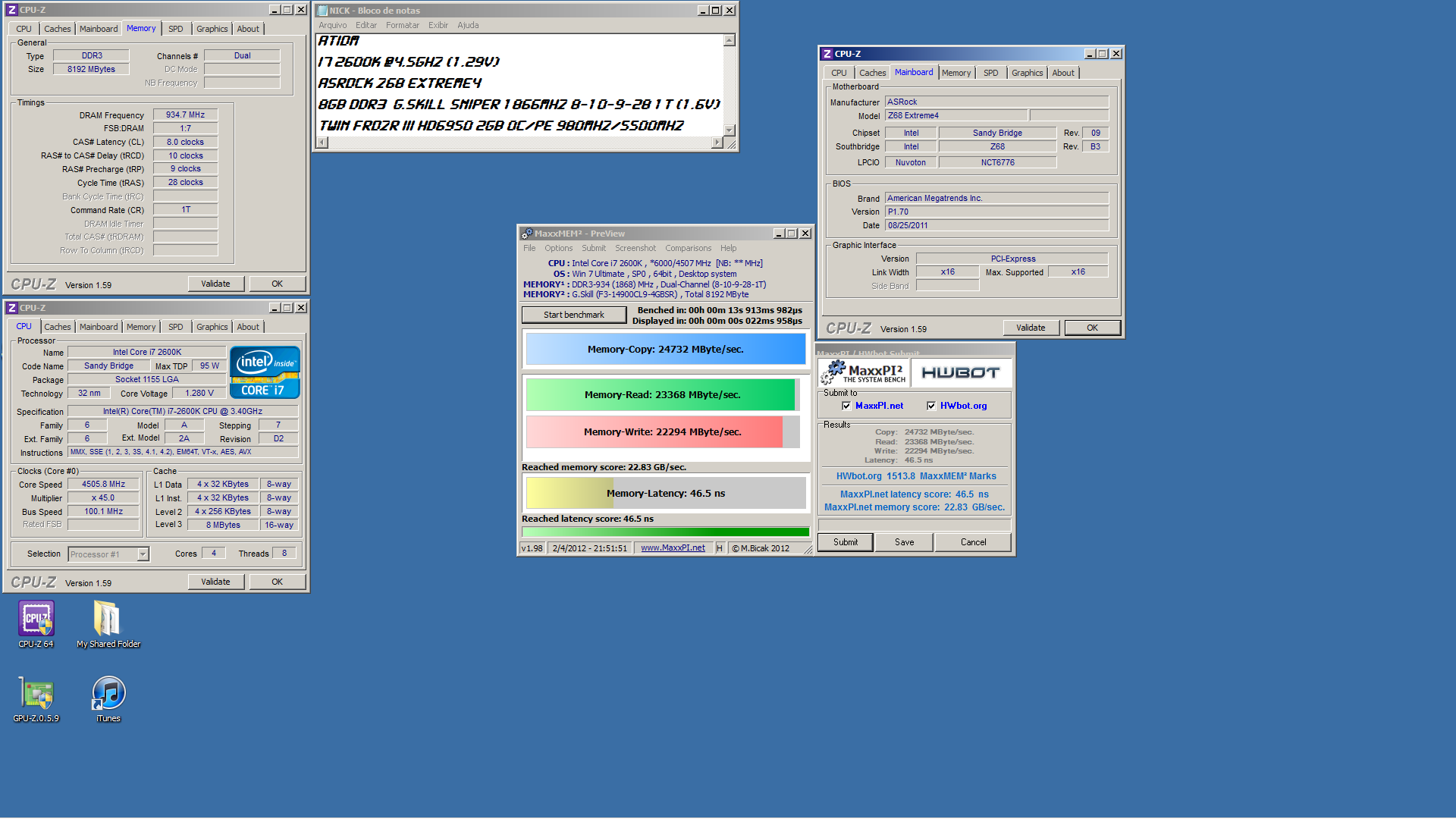1456x819 pixels.
Task: Click the HWbot.org 1513.8 MaxxMEM² Marks text
Action: (x=916, y=476)
